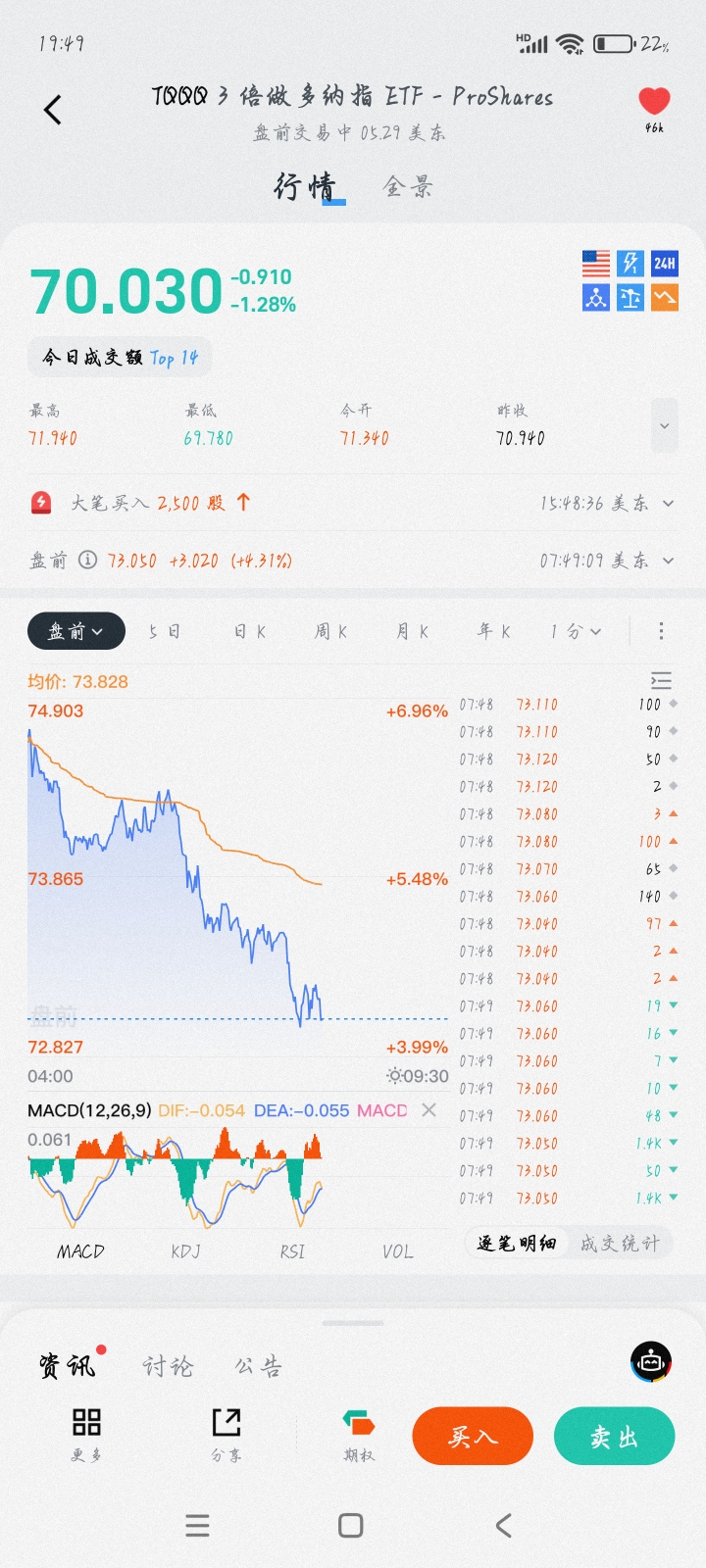
Task: Tap the green 卖出 sell button
Action: tap(615, 1437)
